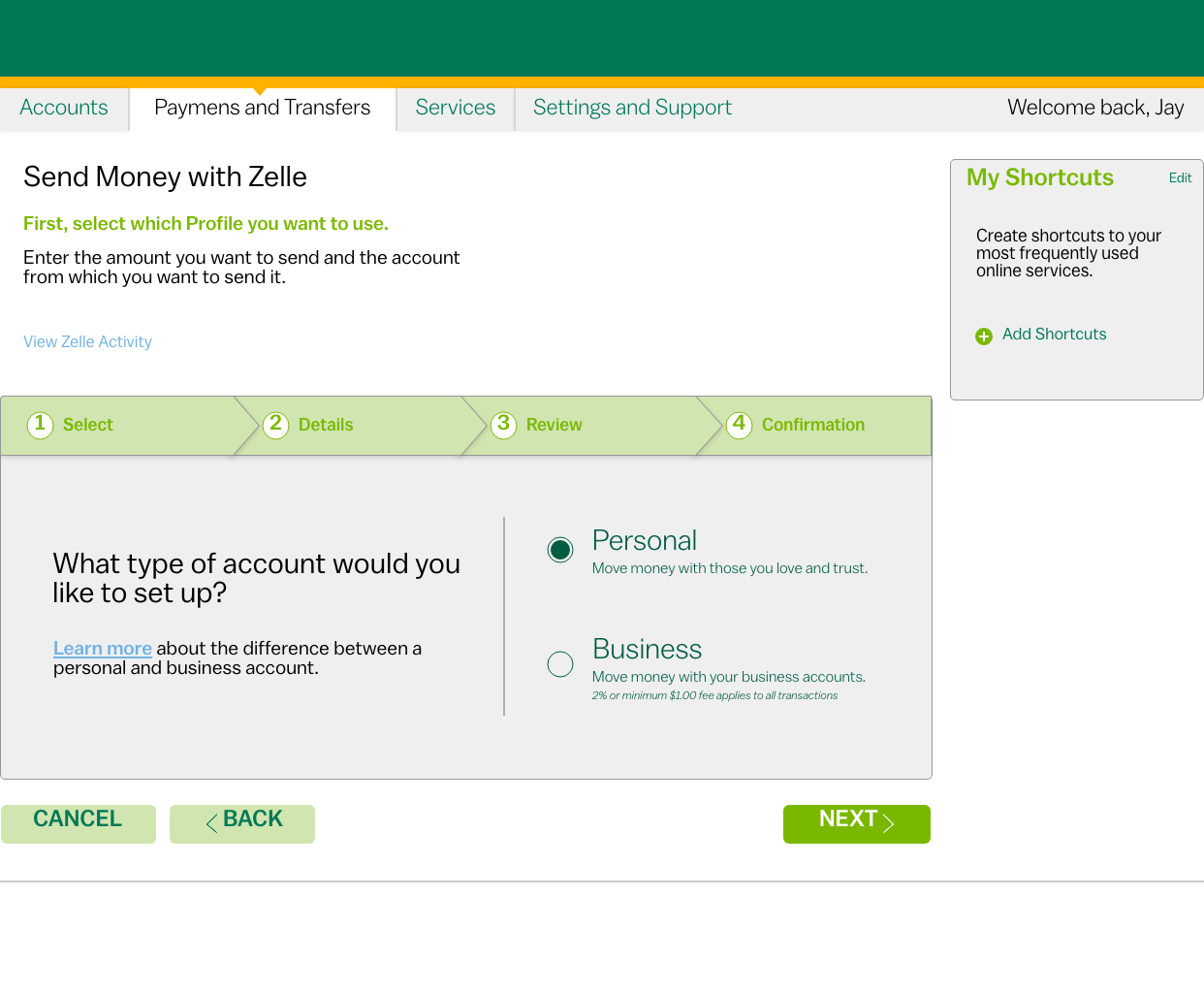Open the Services tab
The image size is (1204, 993).
[456, 108]
